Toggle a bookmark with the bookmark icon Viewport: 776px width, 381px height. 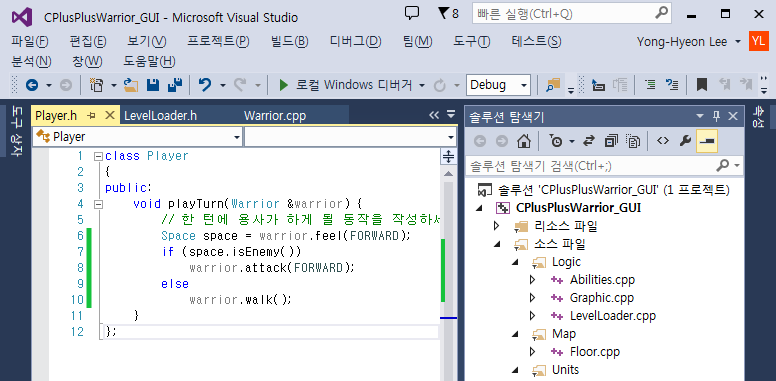click(701, 85)
